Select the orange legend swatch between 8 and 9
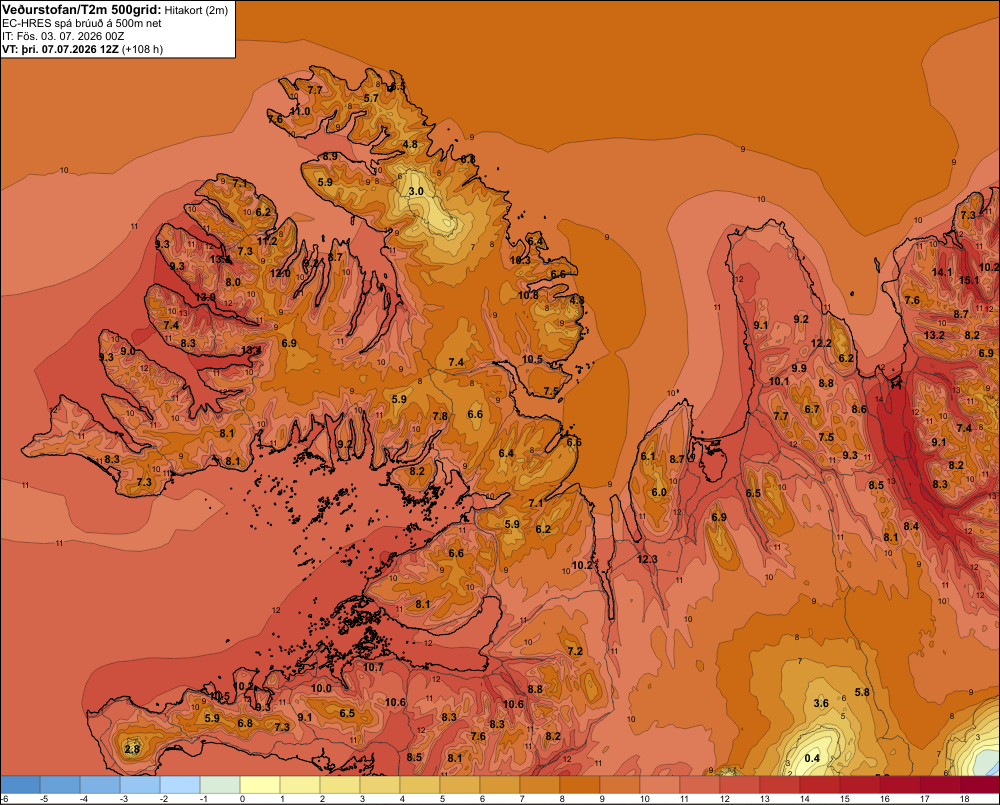The width and height of the screenshot is (1000, 805). [580, 785]
